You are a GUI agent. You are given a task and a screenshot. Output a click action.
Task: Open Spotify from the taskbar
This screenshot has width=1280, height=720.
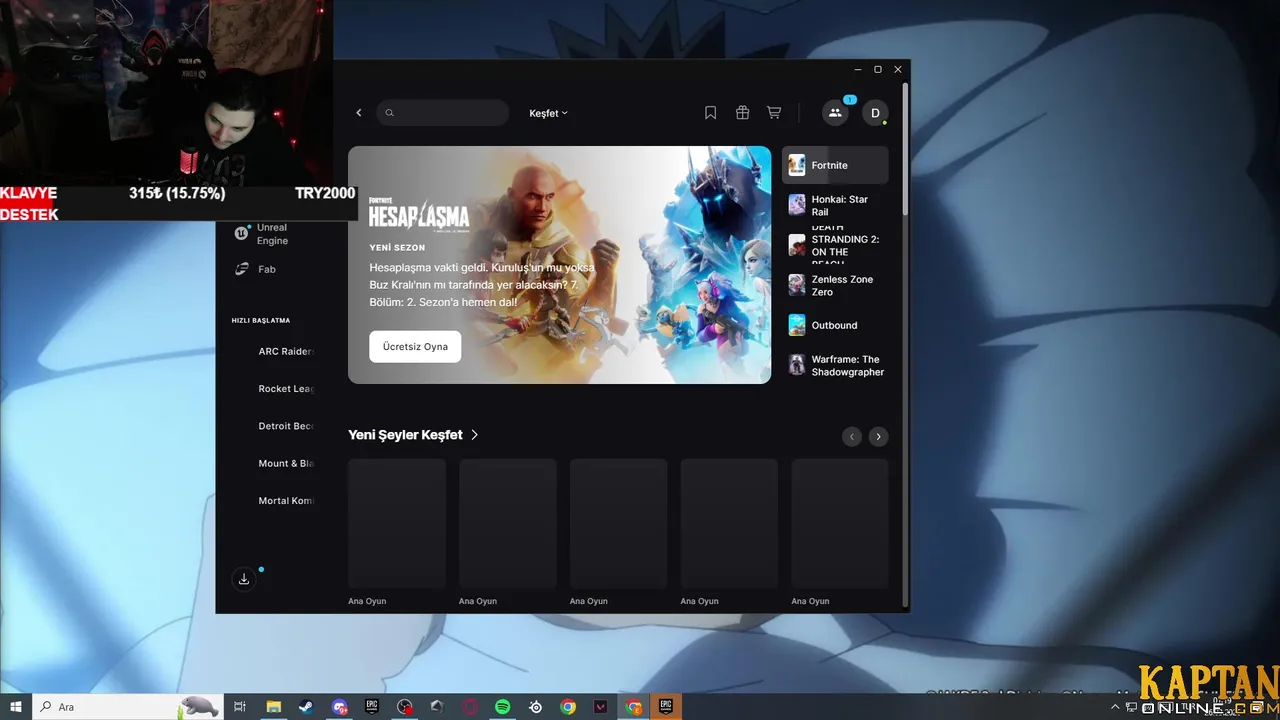pyautogui.click(x=503, y=707)
